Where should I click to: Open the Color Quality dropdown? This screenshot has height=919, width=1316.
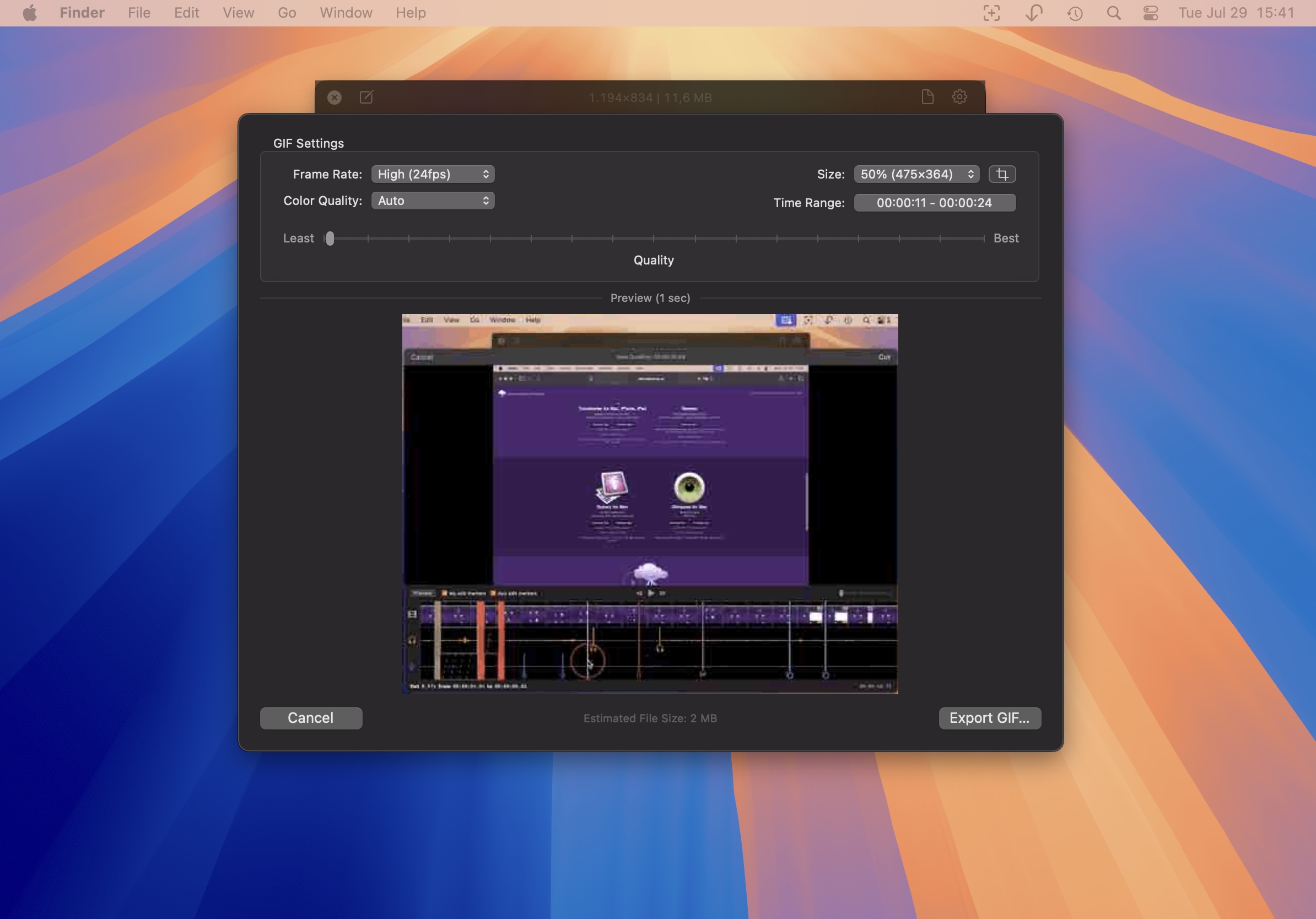pos(433,201)
